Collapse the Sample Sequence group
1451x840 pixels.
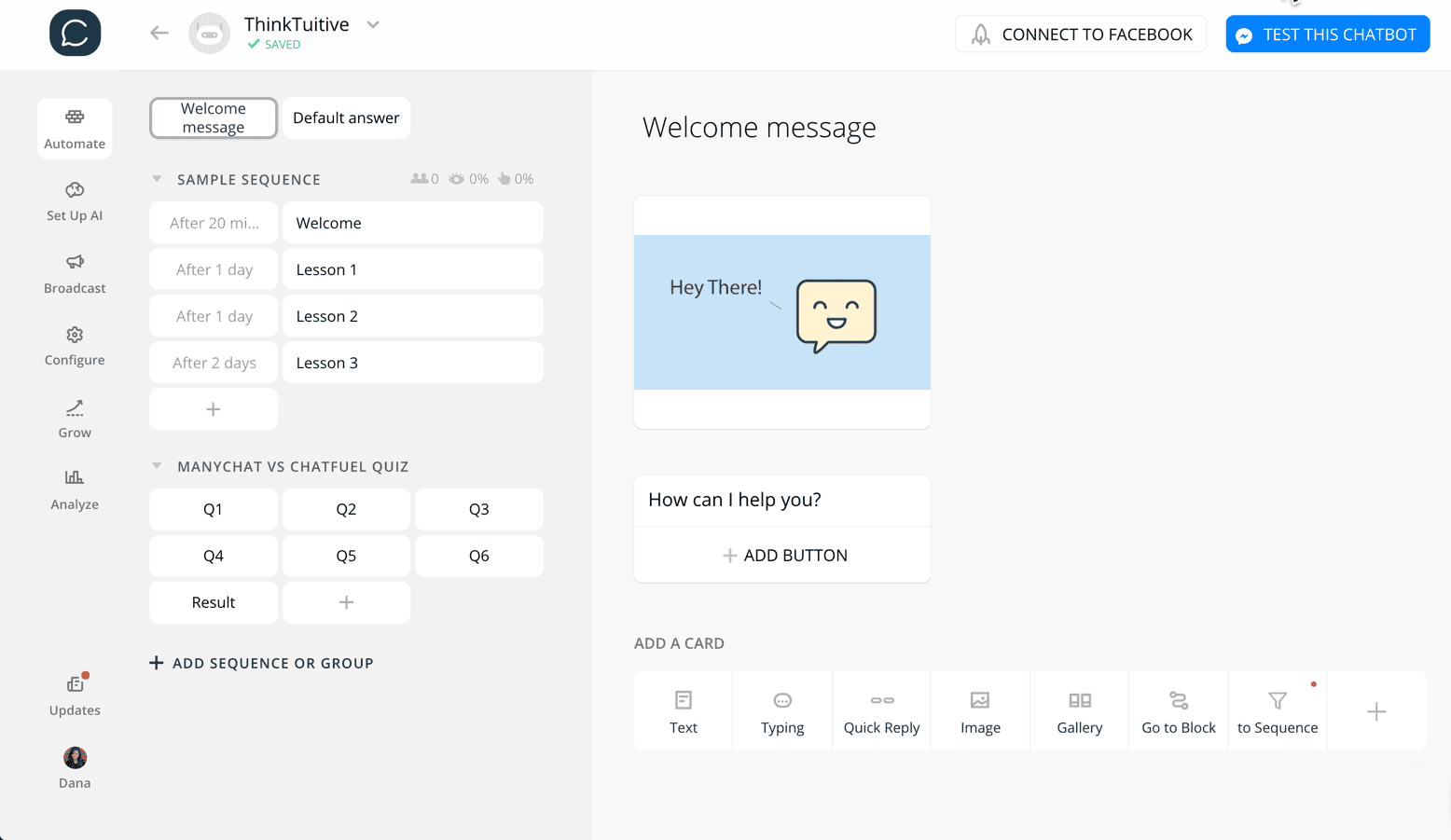pyautogui.click(x=156, y=178)
